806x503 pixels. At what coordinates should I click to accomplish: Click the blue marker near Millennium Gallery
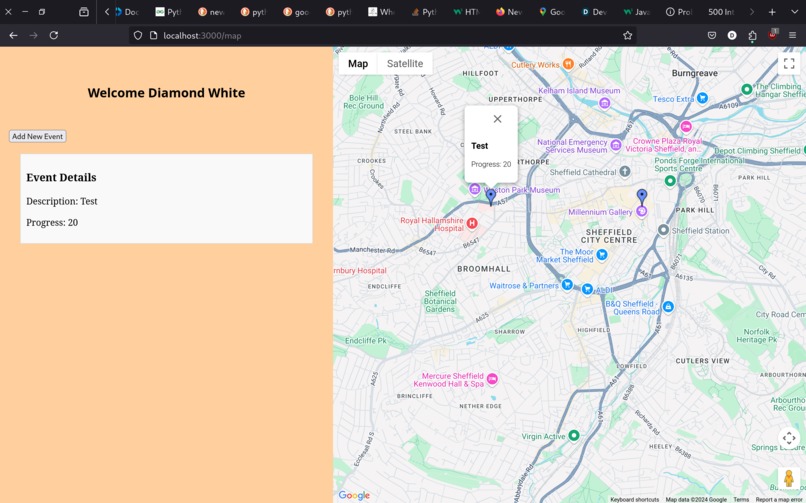click(642, 197)
